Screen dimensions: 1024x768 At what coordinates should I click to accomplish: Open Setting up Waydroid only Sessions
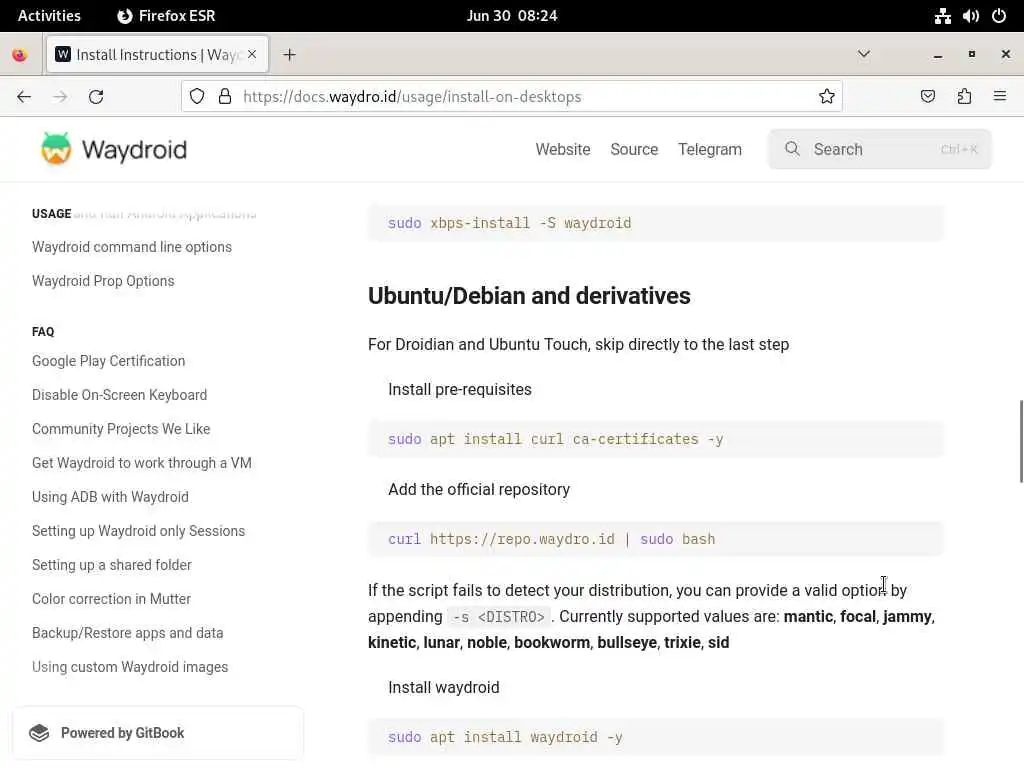[138, 530]
